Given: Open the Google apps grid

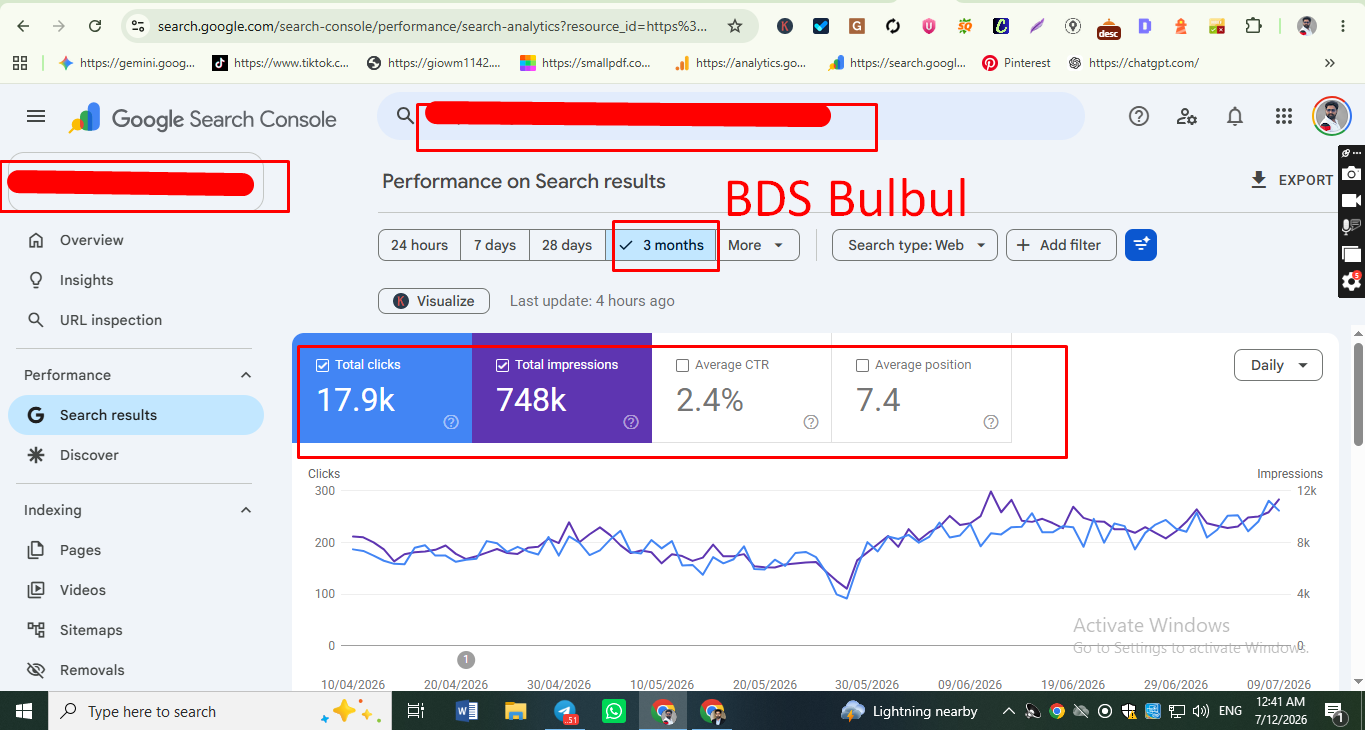Looking at the screenshot, I should (x=1284, y=117).
